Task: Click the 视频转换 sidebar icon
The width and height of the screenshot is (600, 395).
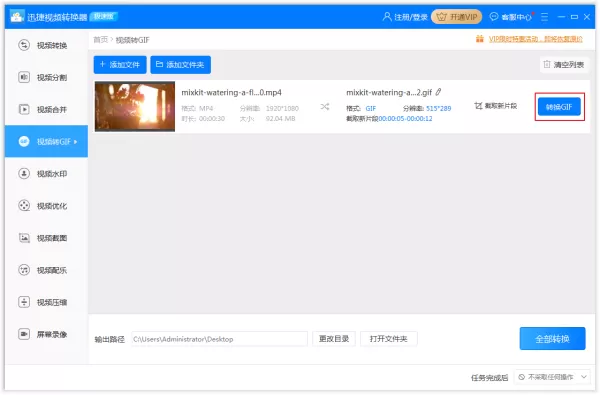Action: (24, 45)
